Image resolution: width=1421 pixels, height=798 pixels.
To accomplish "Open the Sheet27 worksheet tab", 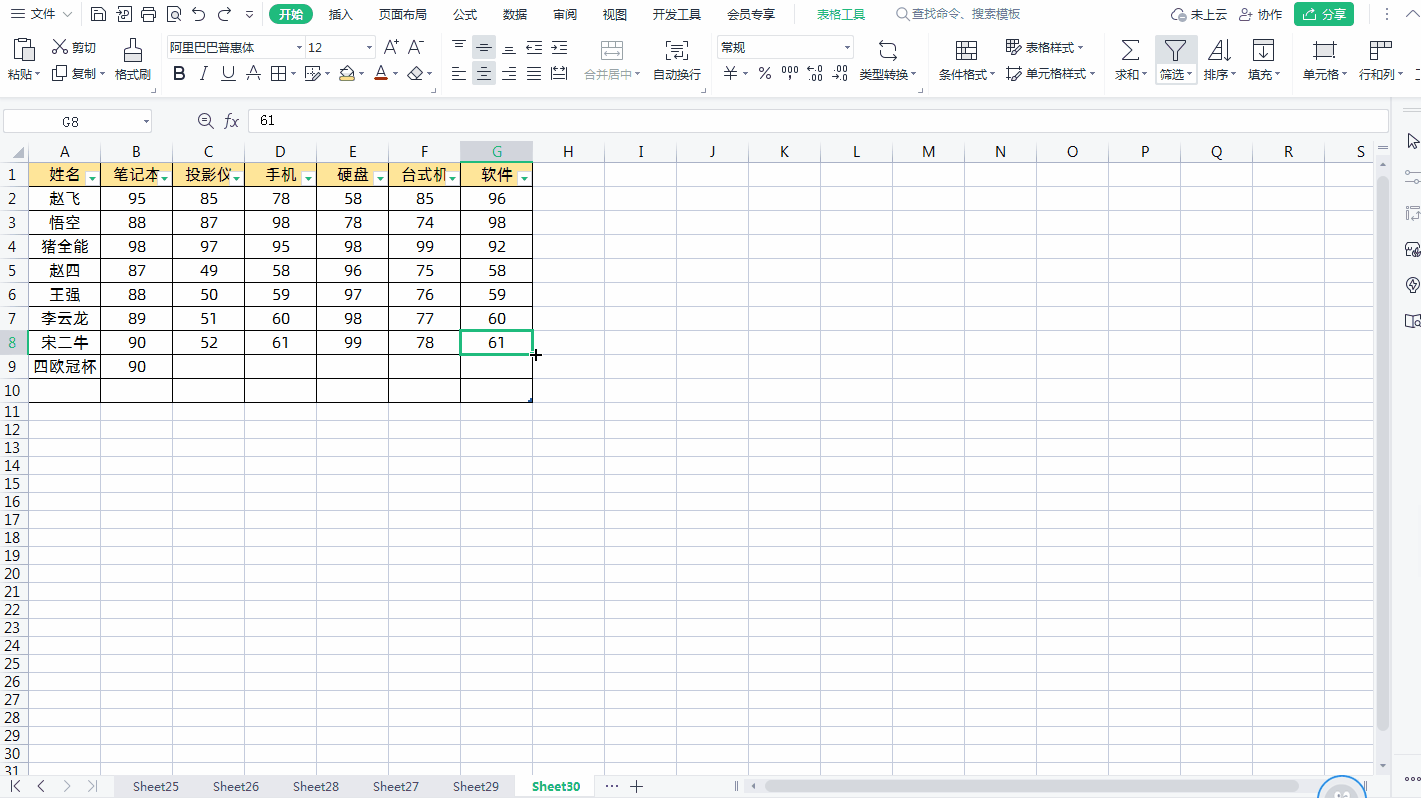I will (396, 786).
